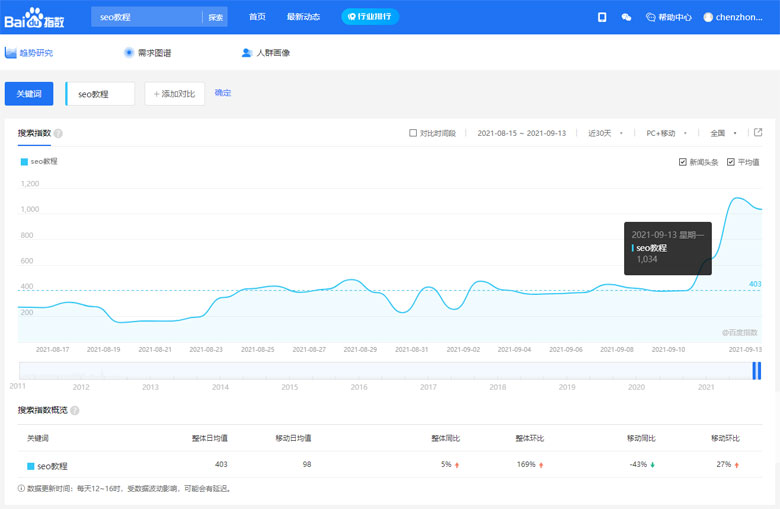
Task: Click the WeChat icon in header
Action: point(627,17)
